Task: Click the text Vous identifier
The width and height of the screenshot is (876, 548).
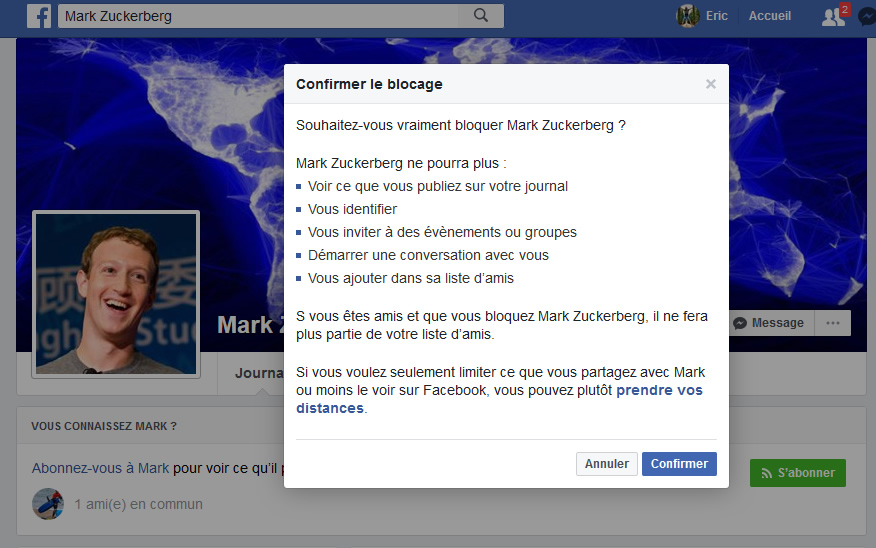Action: 353,209
